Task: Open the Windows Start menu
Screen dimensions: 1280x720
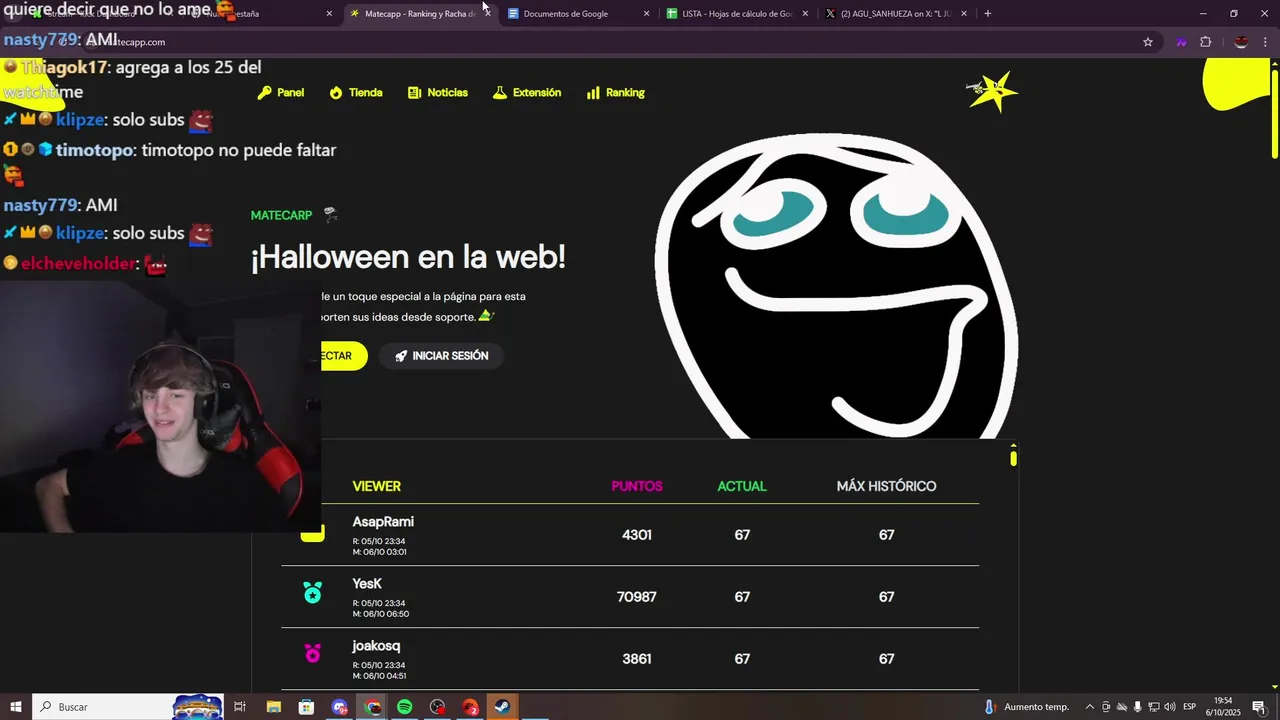Action: 16,707
